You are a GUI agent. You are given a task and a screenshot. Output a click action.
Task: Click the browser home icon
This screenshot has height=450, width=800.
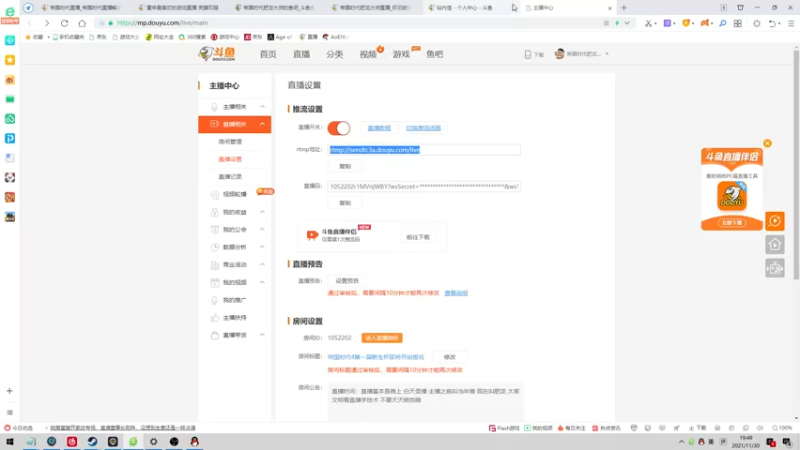(x=82, y=23)
